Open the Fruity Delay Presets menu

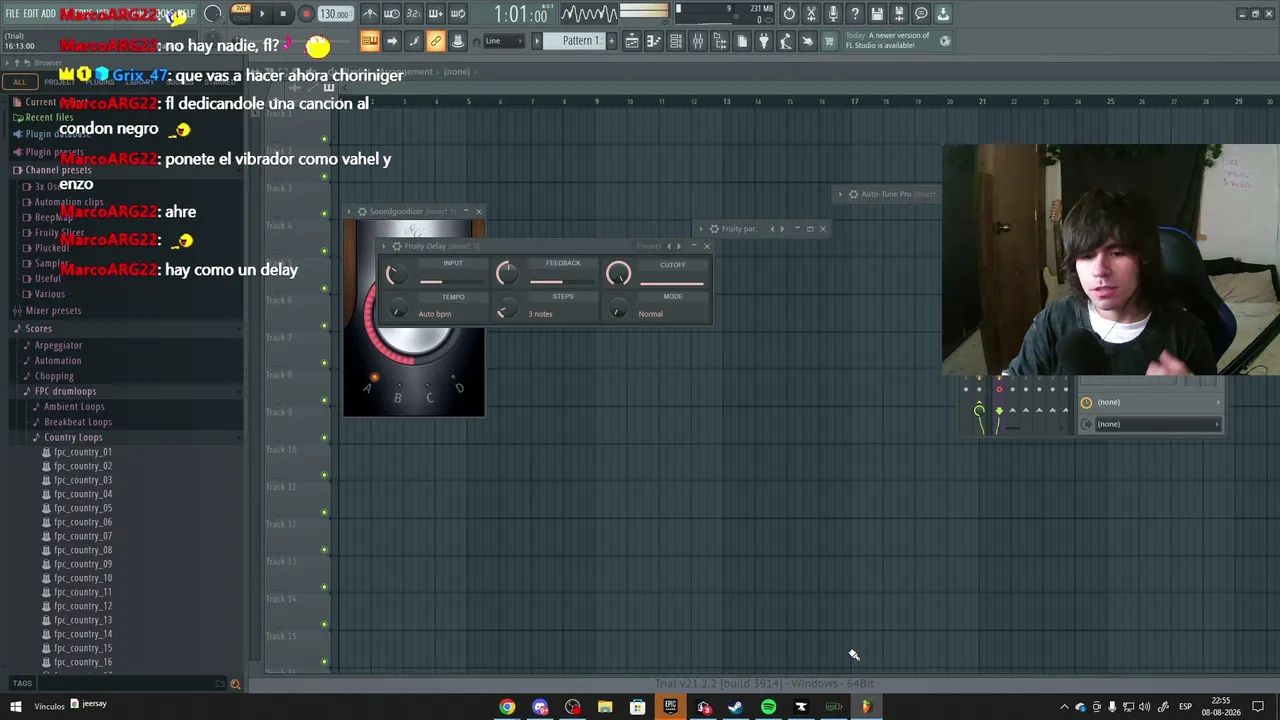649,246
